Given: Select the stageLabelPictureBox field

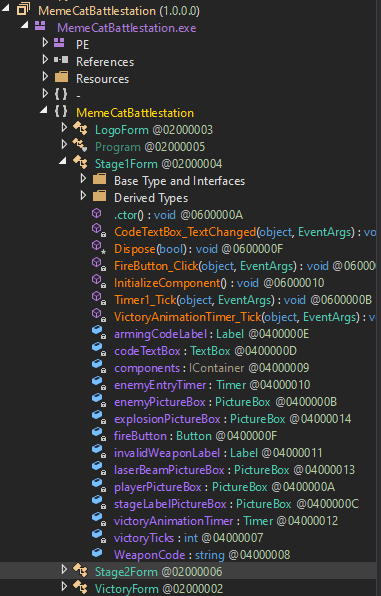Looking at the screenshot, I should (x=237, y=504).
